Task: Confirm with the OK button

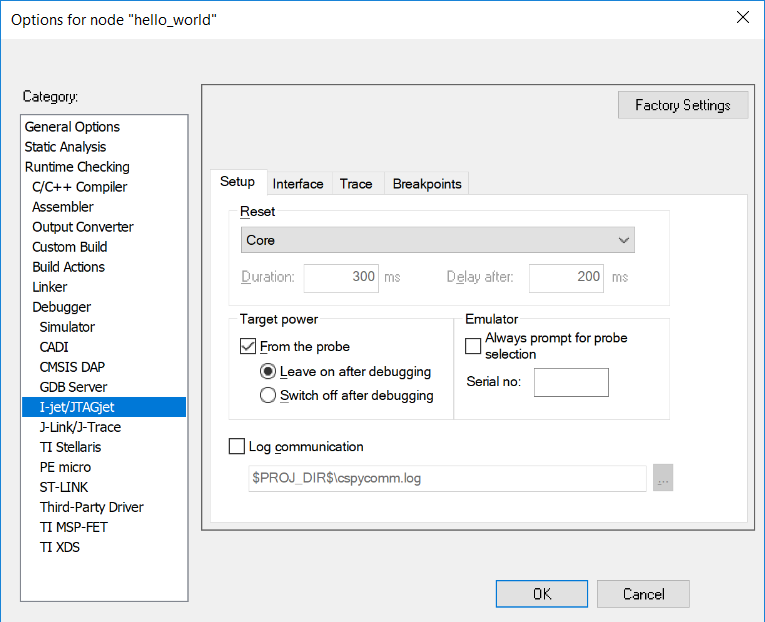Action: 541,594
